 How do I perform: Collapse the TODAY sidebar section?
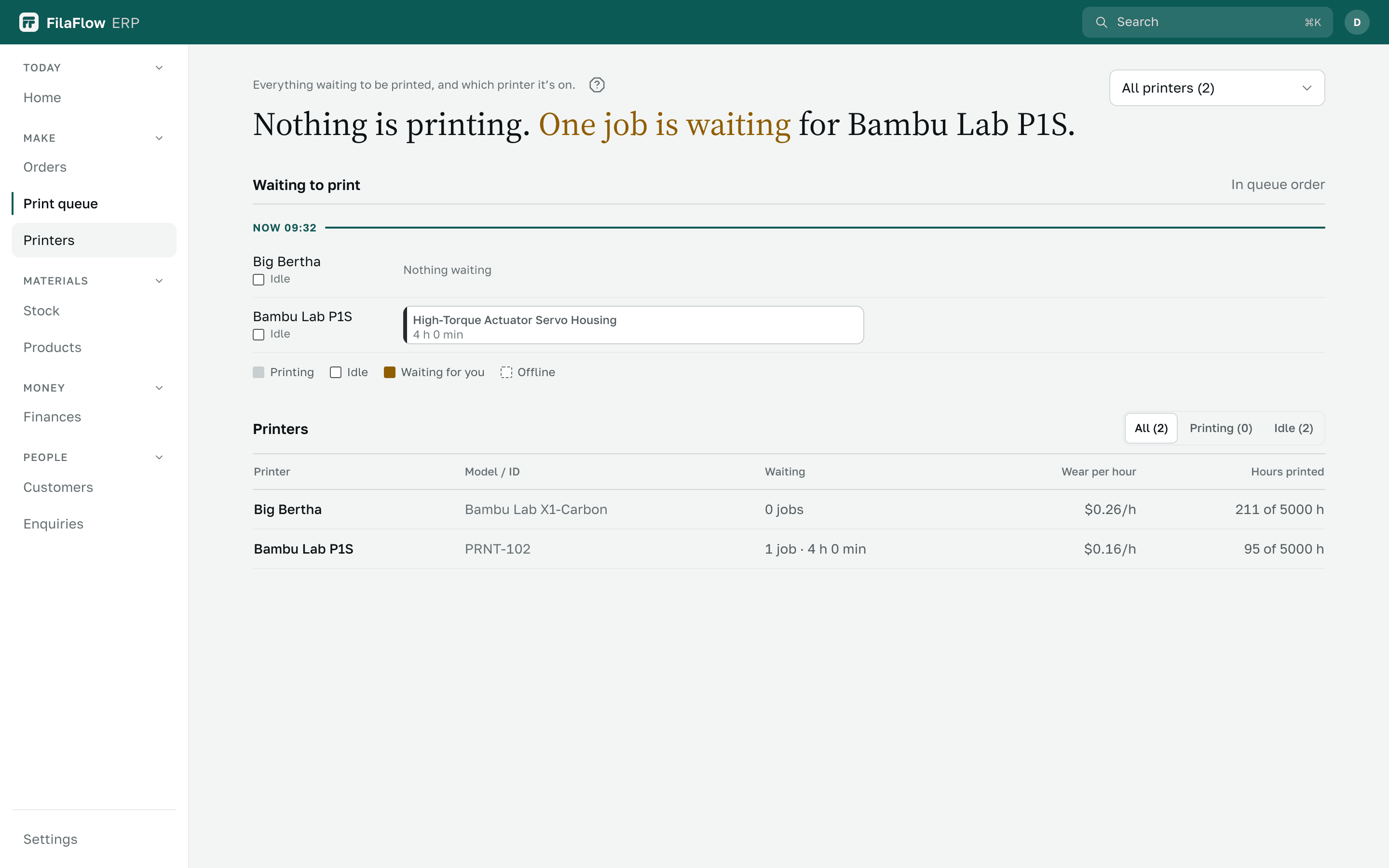[x=159, y=68]
